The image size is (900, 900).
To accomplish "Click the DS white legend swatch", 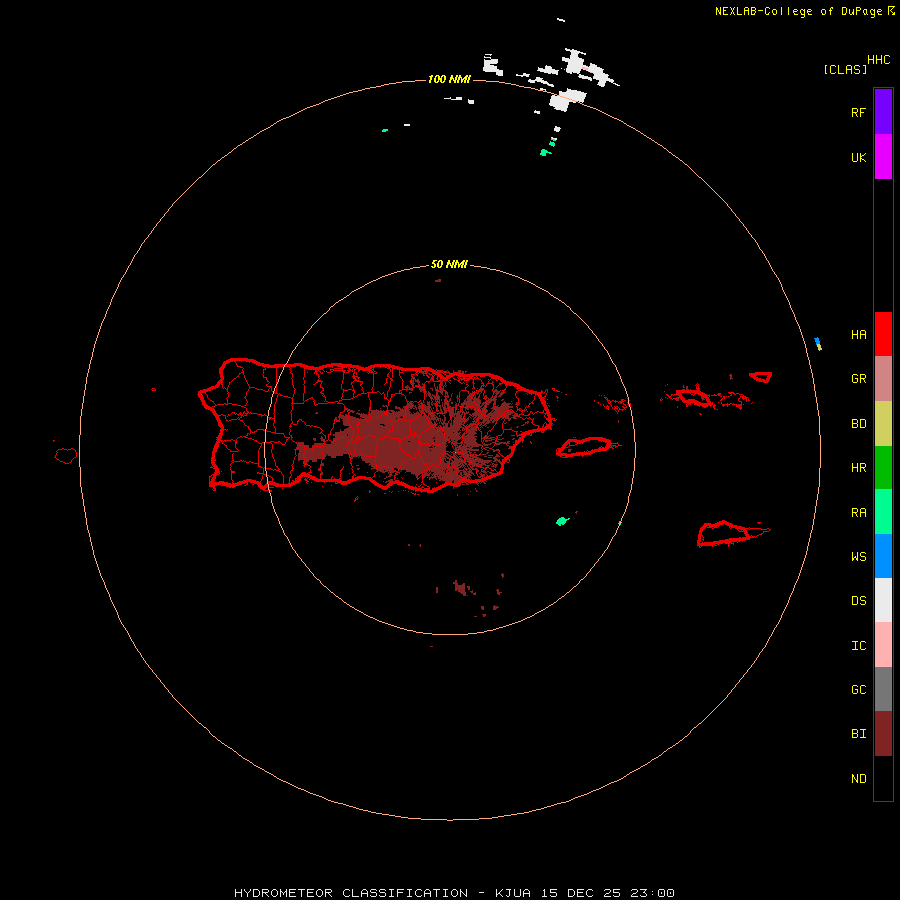I will point(883,600).
